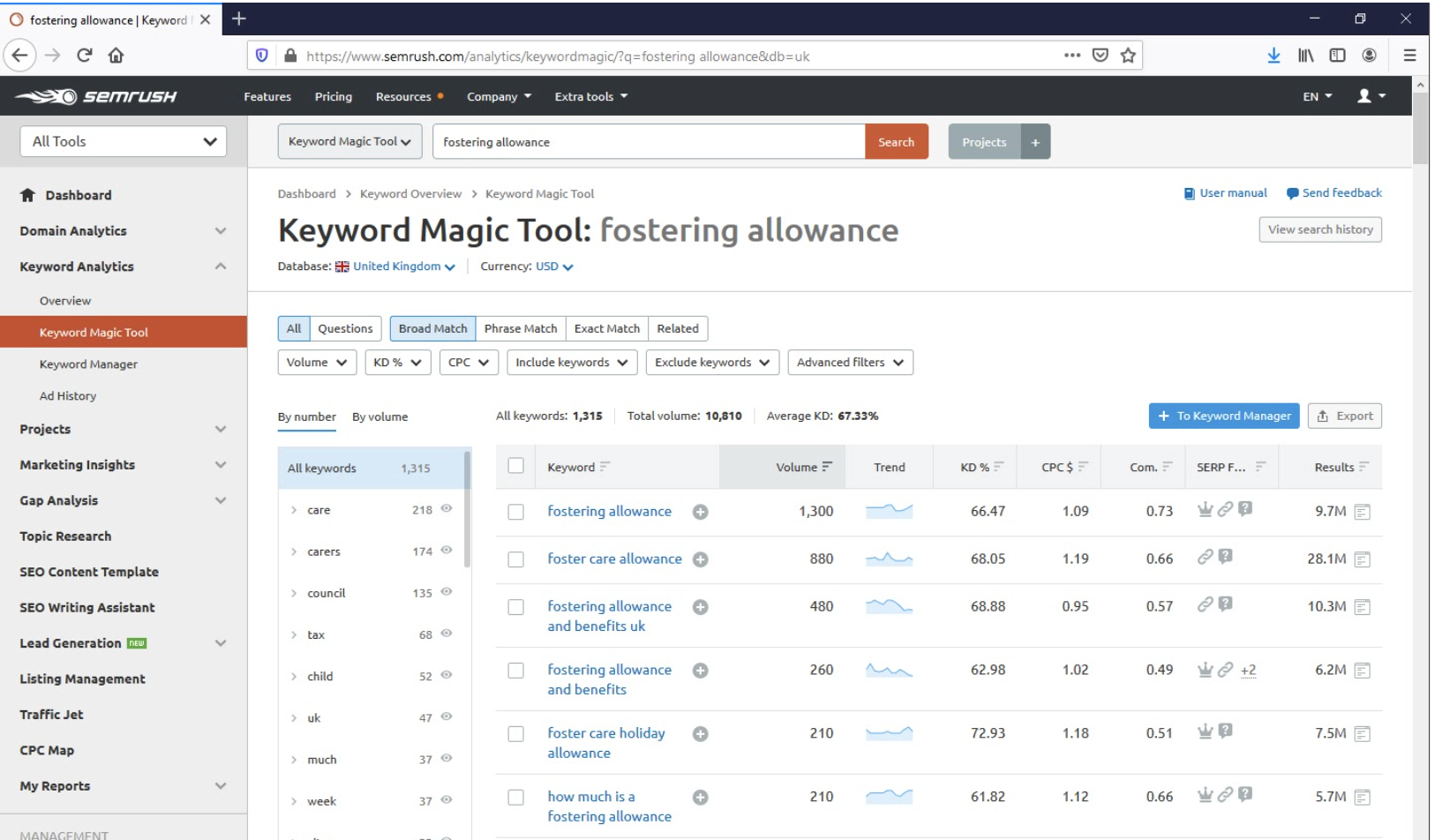
Task: Click the tracking protection shield icon
Action: point(262,56)
